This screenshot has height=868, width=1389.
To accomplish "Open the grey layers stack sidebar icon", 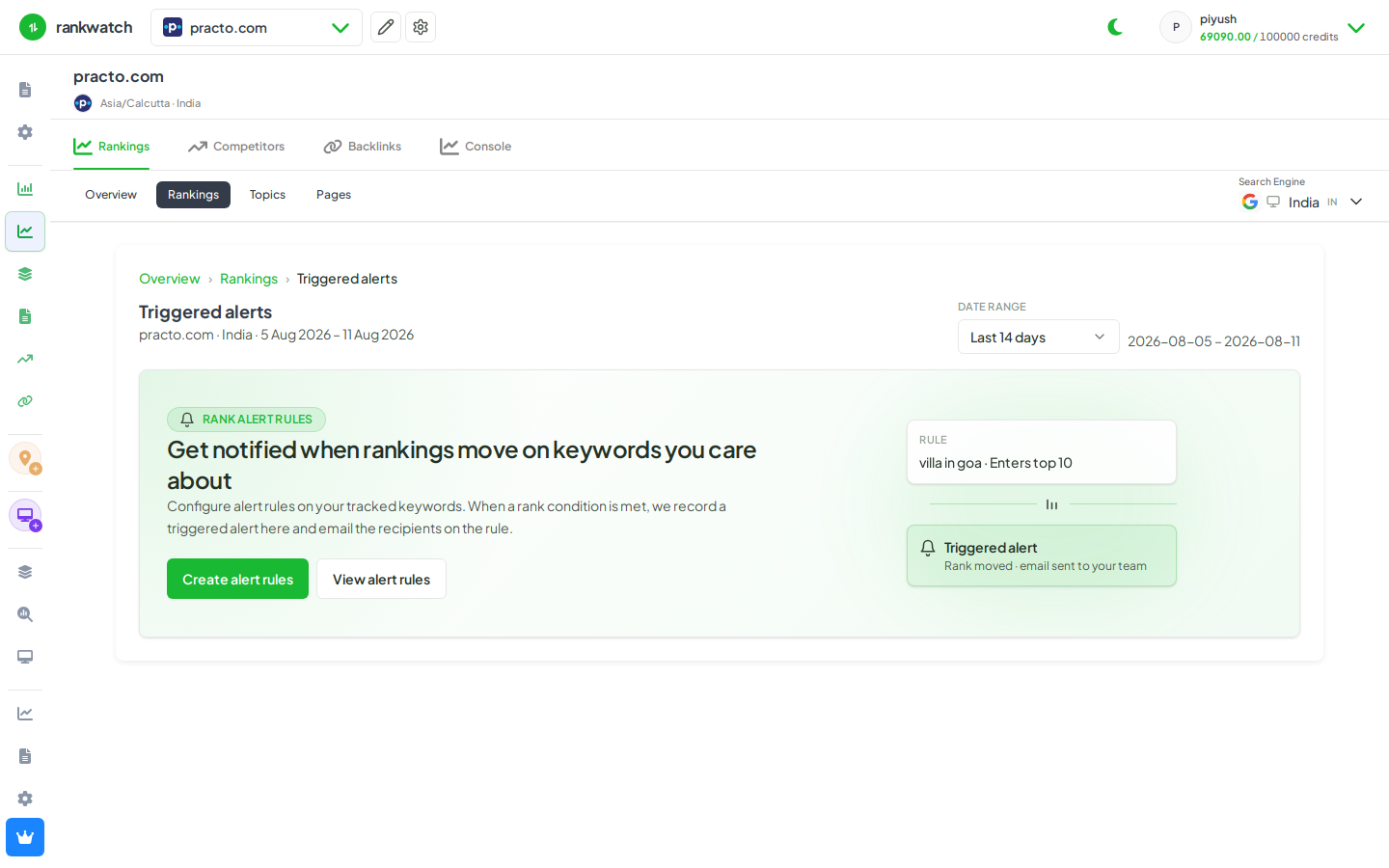I will [25, 572].
